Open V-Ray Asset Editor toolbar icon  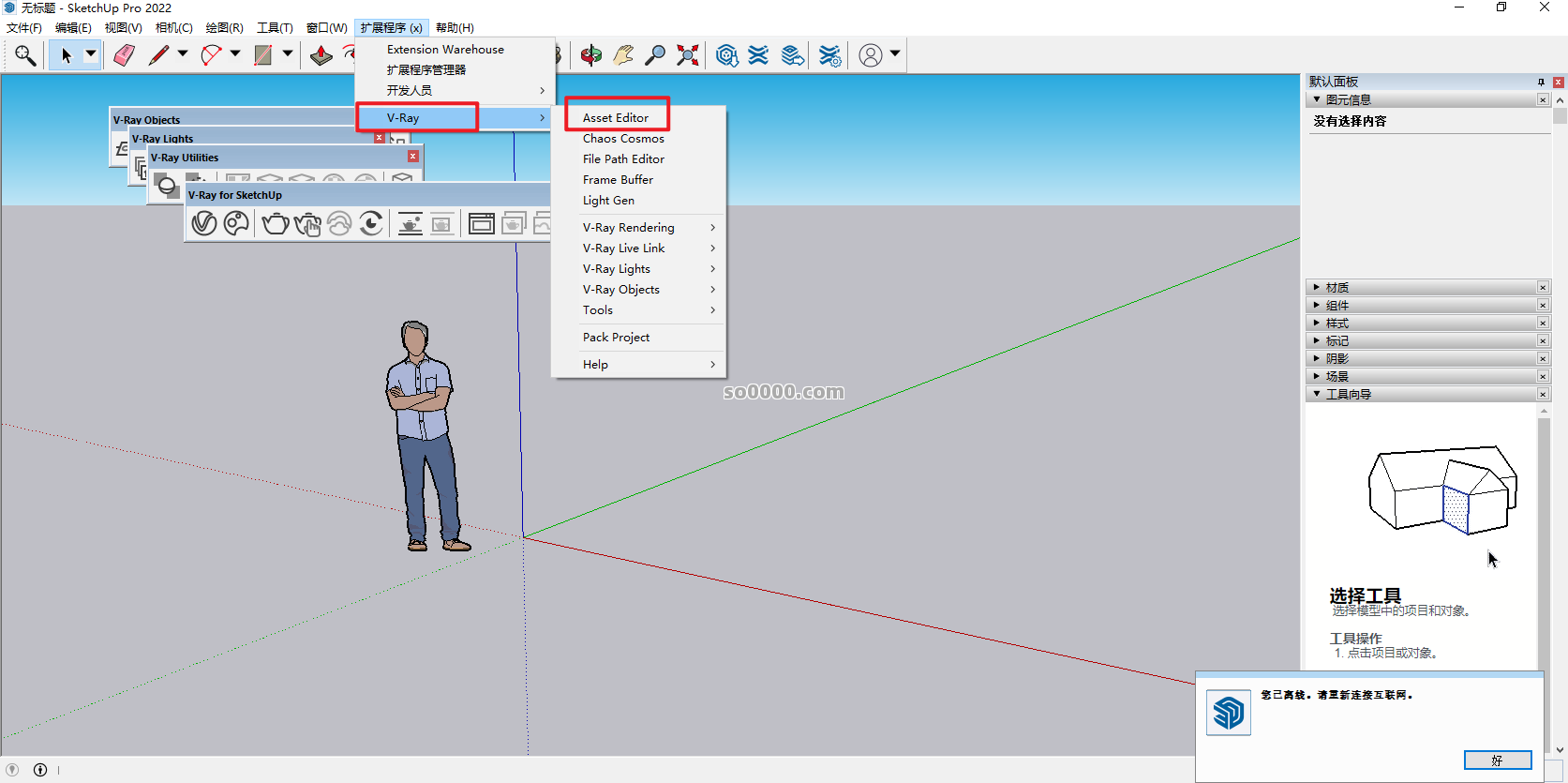point(203,223)
